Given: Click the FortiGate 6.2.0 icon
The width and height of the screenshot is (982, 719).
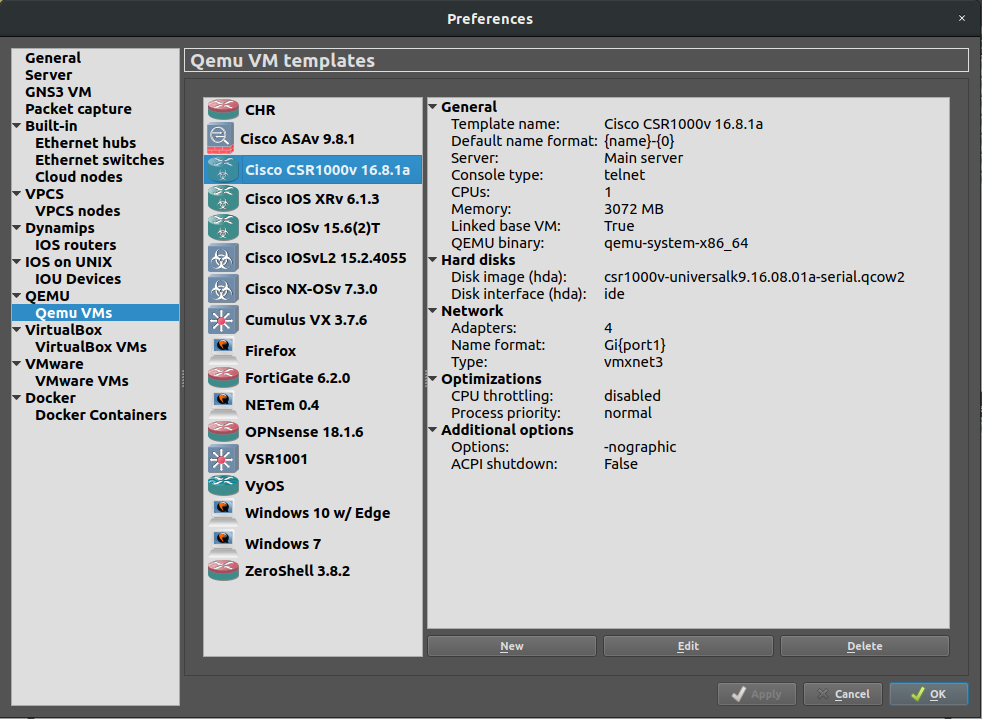Looking at the screenshot, I should [x=222, y=378].
